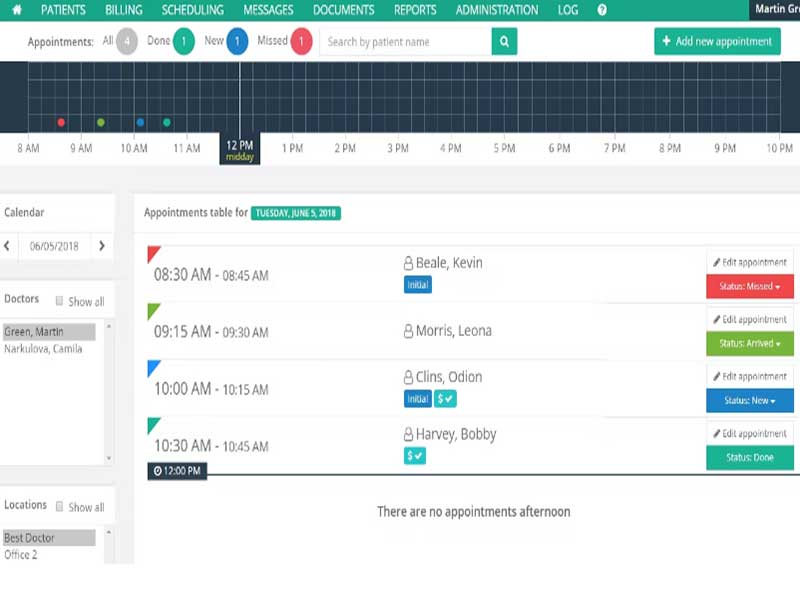Filter by All appointments count
The width and height of the screenshot is (800, 600).
(x=127, y=41)
